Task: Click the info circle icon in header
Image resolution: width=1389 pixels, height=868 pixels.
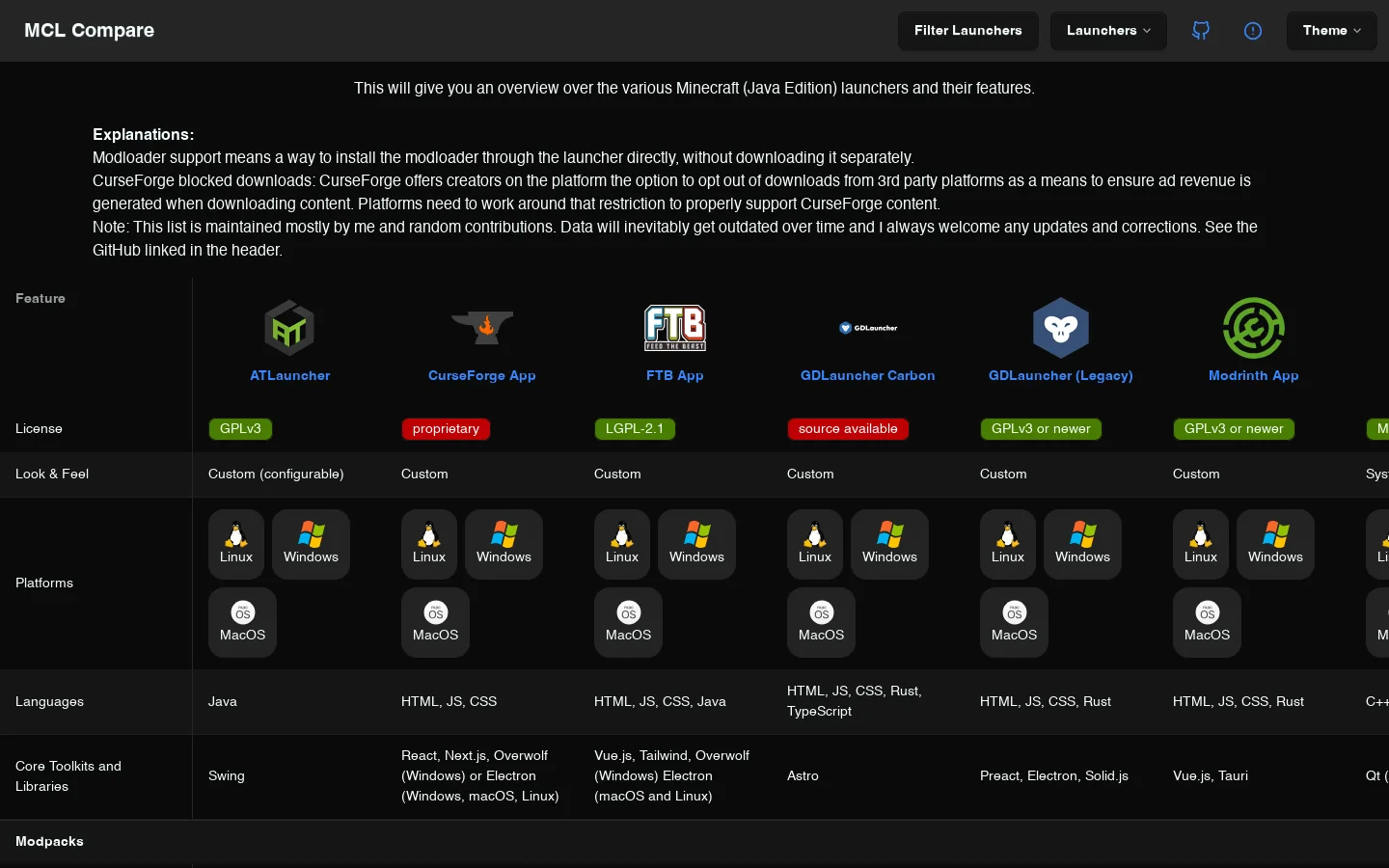Action: coord(1253,31)
